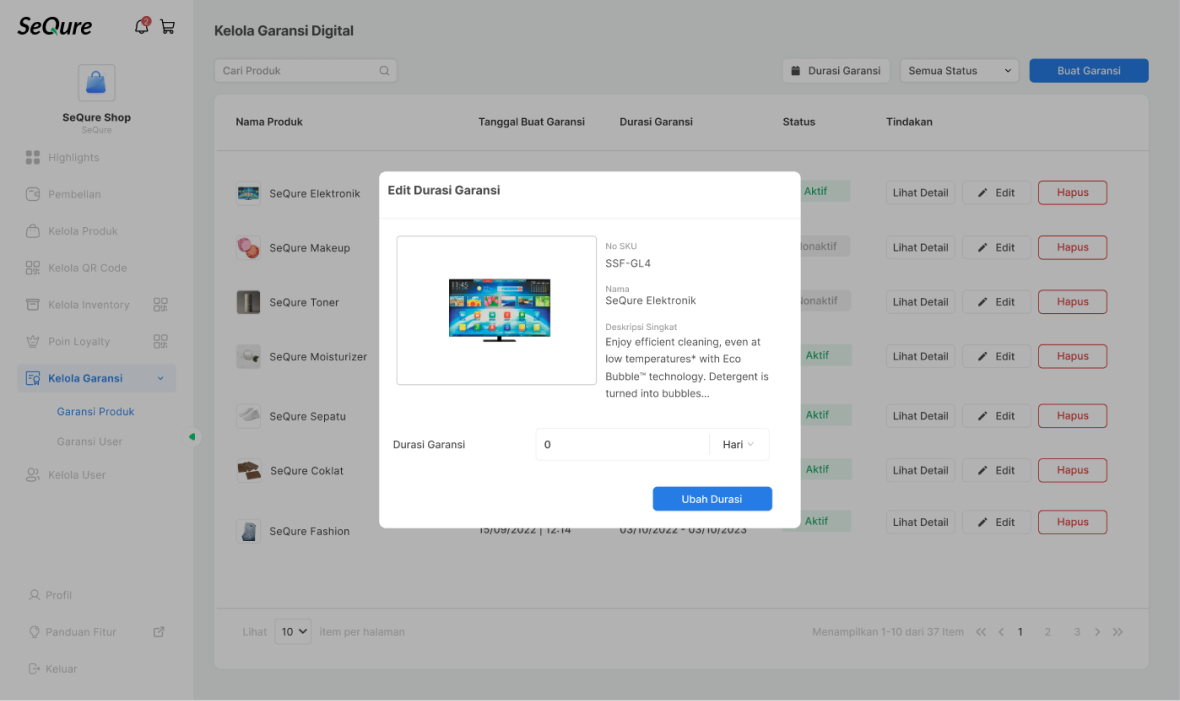
Task: Click Hapus for SeQure Elektronik
Action: tap(1072, 193)
